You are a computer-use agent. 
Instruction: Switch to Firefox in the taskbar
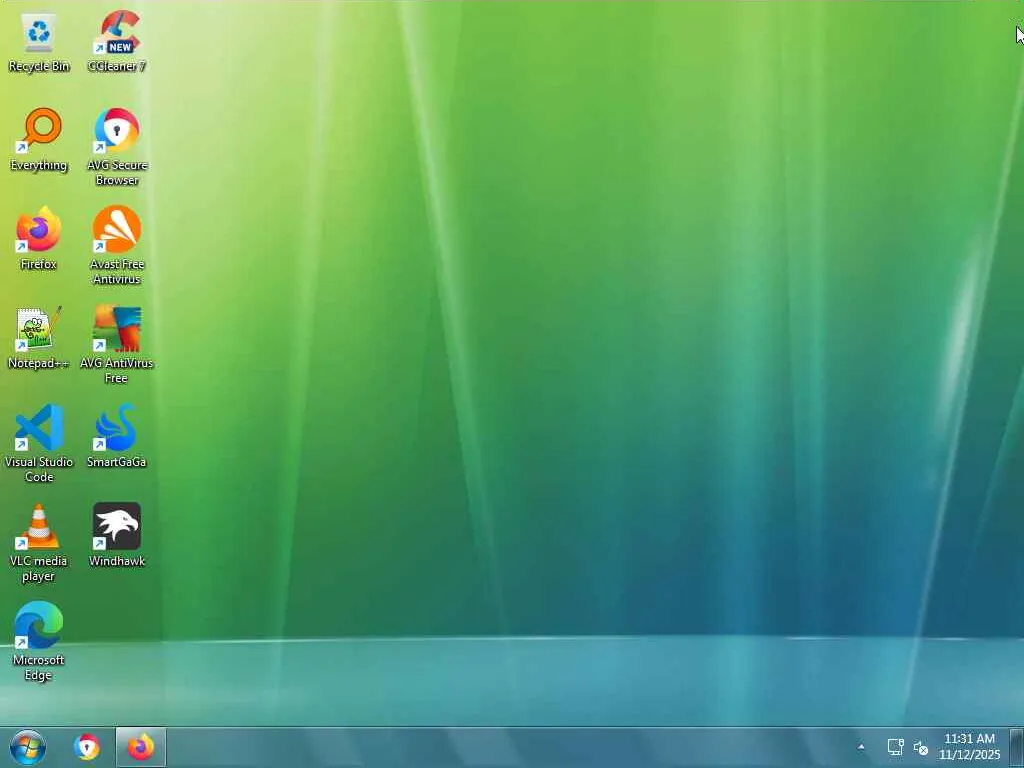click(x=140, y=747)
